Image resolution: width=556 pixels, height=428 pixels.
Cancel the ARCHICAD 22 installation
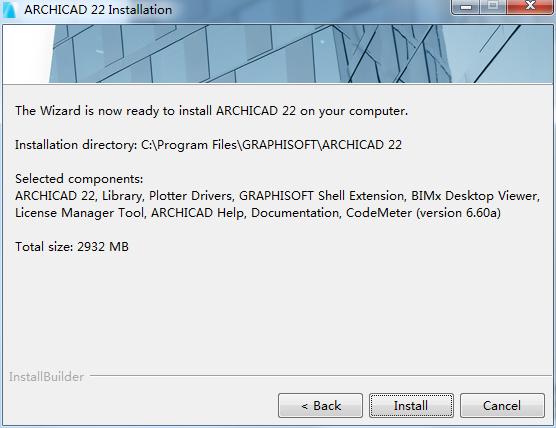502,405
